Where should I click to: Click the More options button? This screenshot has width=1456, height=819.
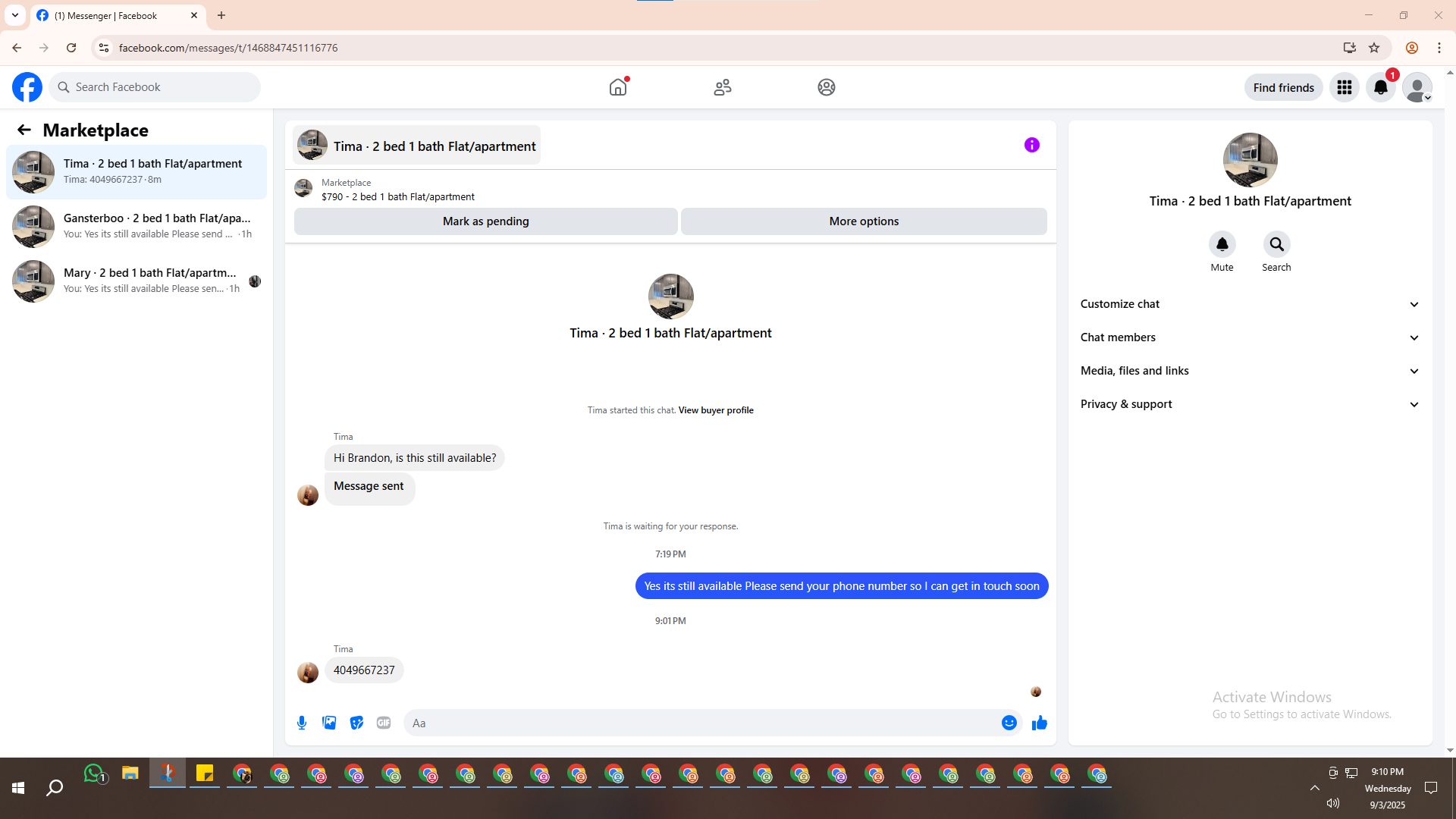coord(864,221)
